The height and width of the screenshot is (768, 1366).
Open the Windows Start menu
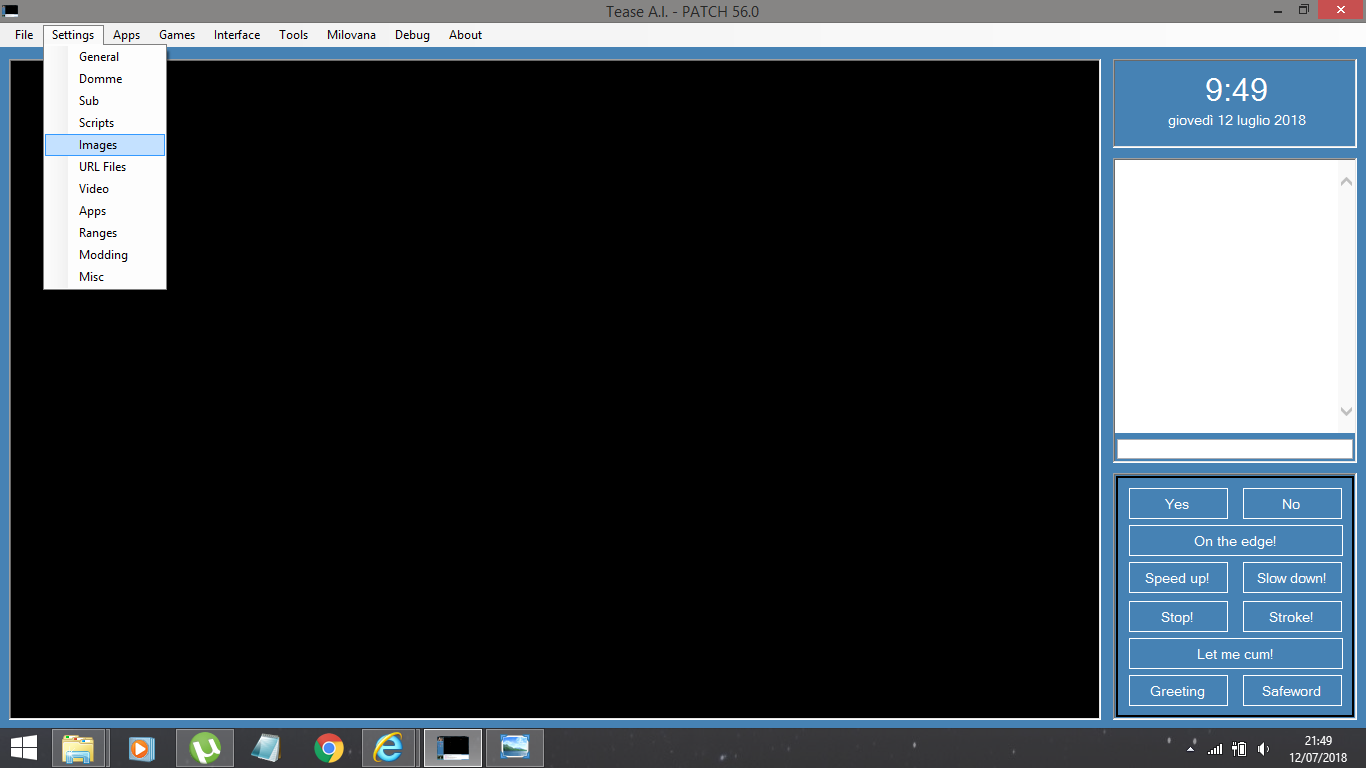[24, 747]
